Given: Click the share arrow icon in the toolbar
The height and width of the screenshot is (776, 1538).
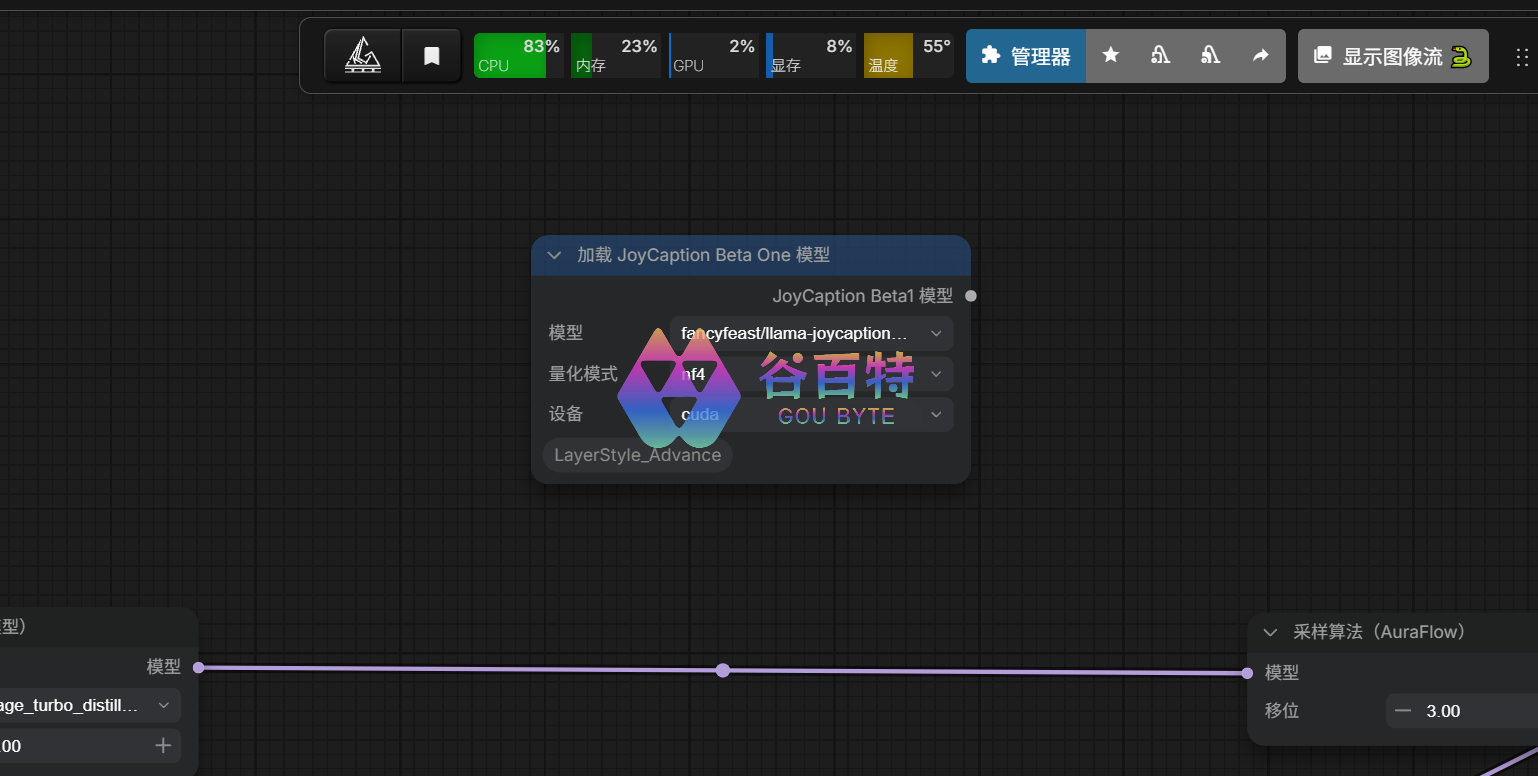Looking at the screenshot, I should pyautogui.click(x=1260, y=56).
